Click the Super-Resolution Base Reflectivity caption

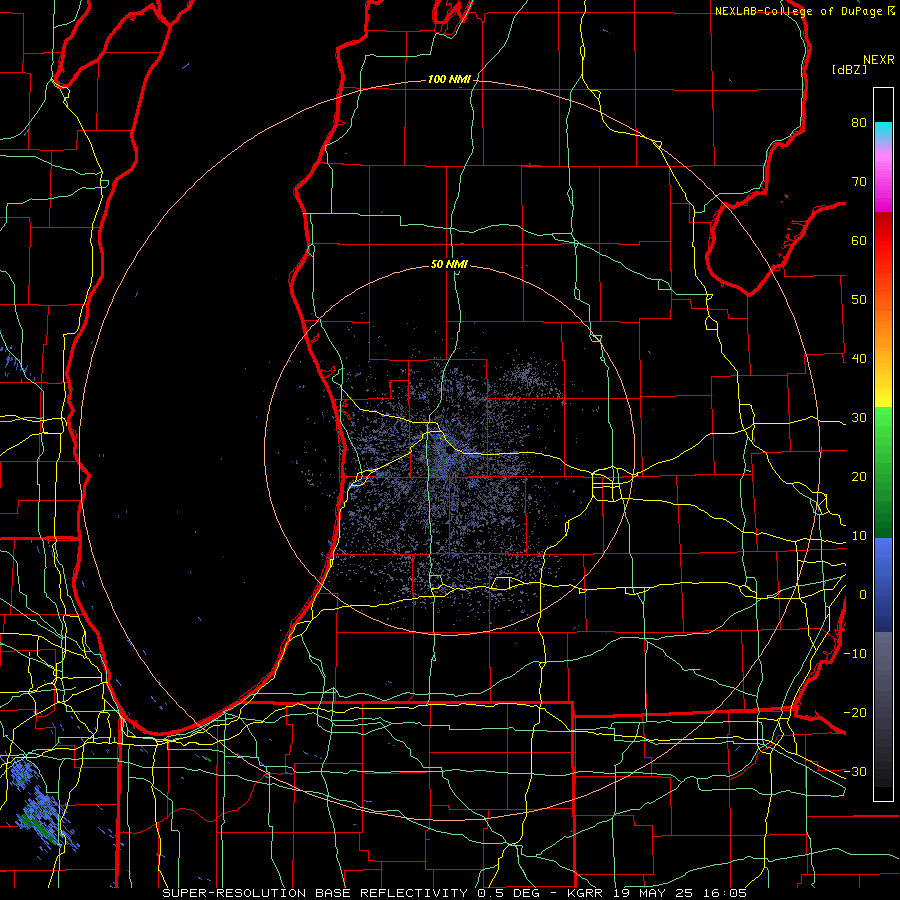coord(315,893)
